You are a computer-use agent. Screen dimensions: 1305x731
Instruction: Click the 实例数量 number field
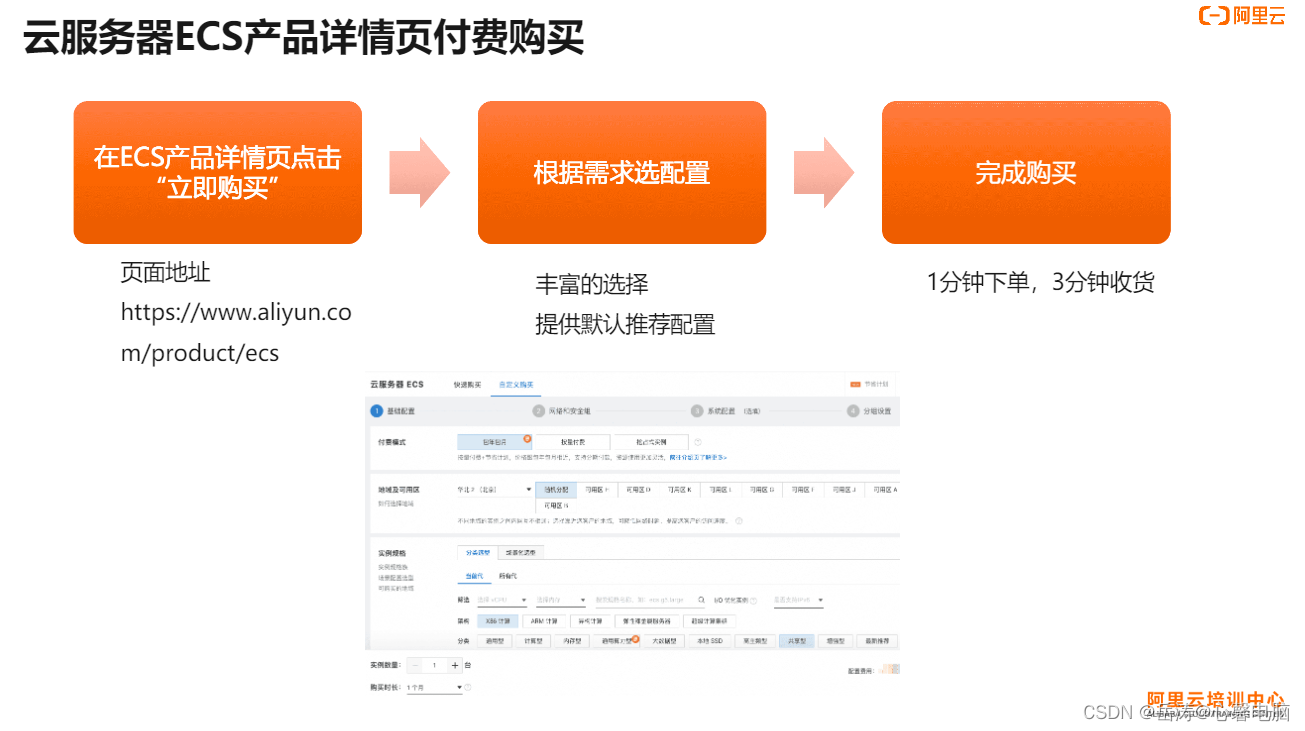(434, 665)
